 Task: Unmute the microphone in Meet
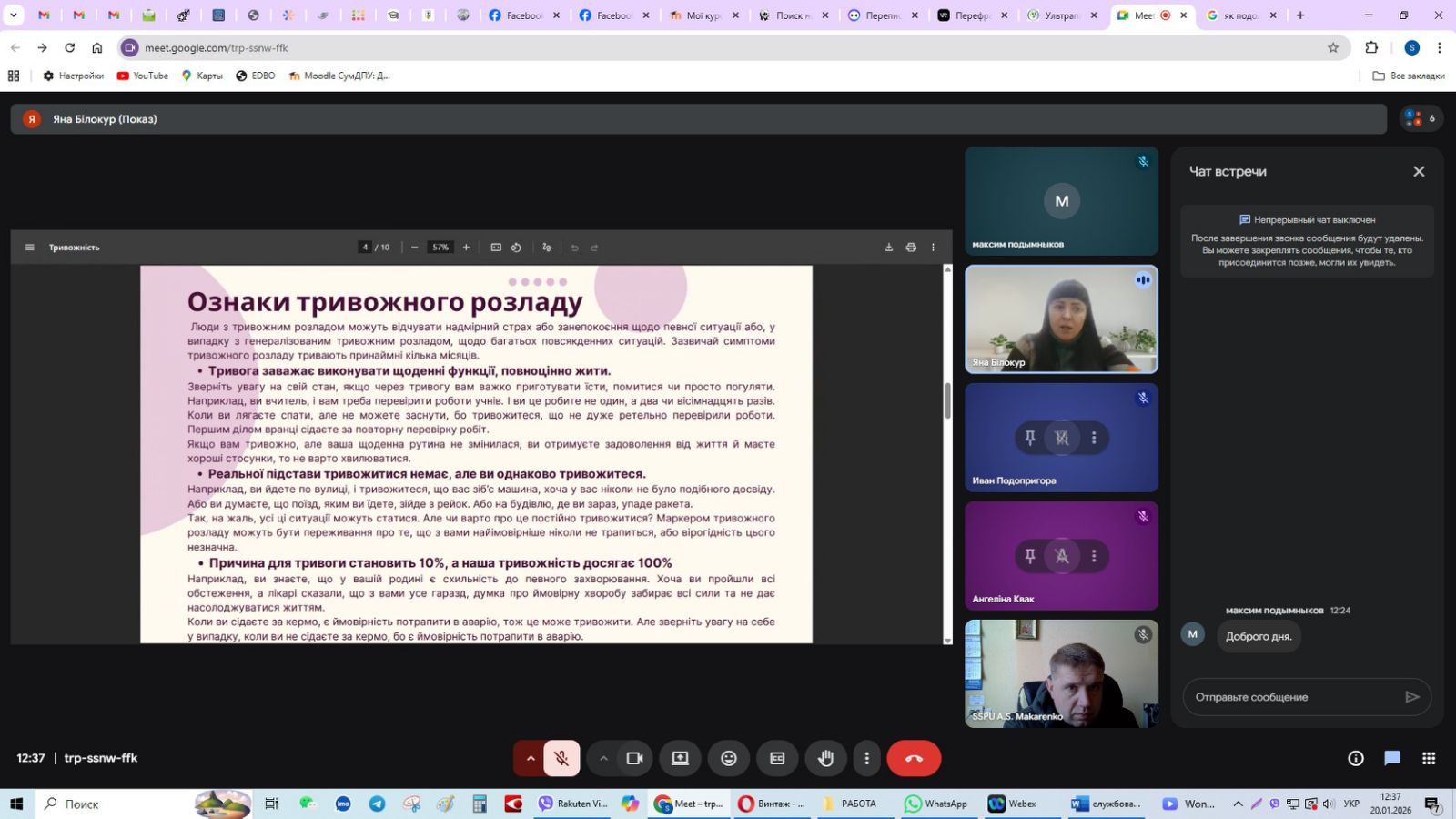(x=561, y=758)
